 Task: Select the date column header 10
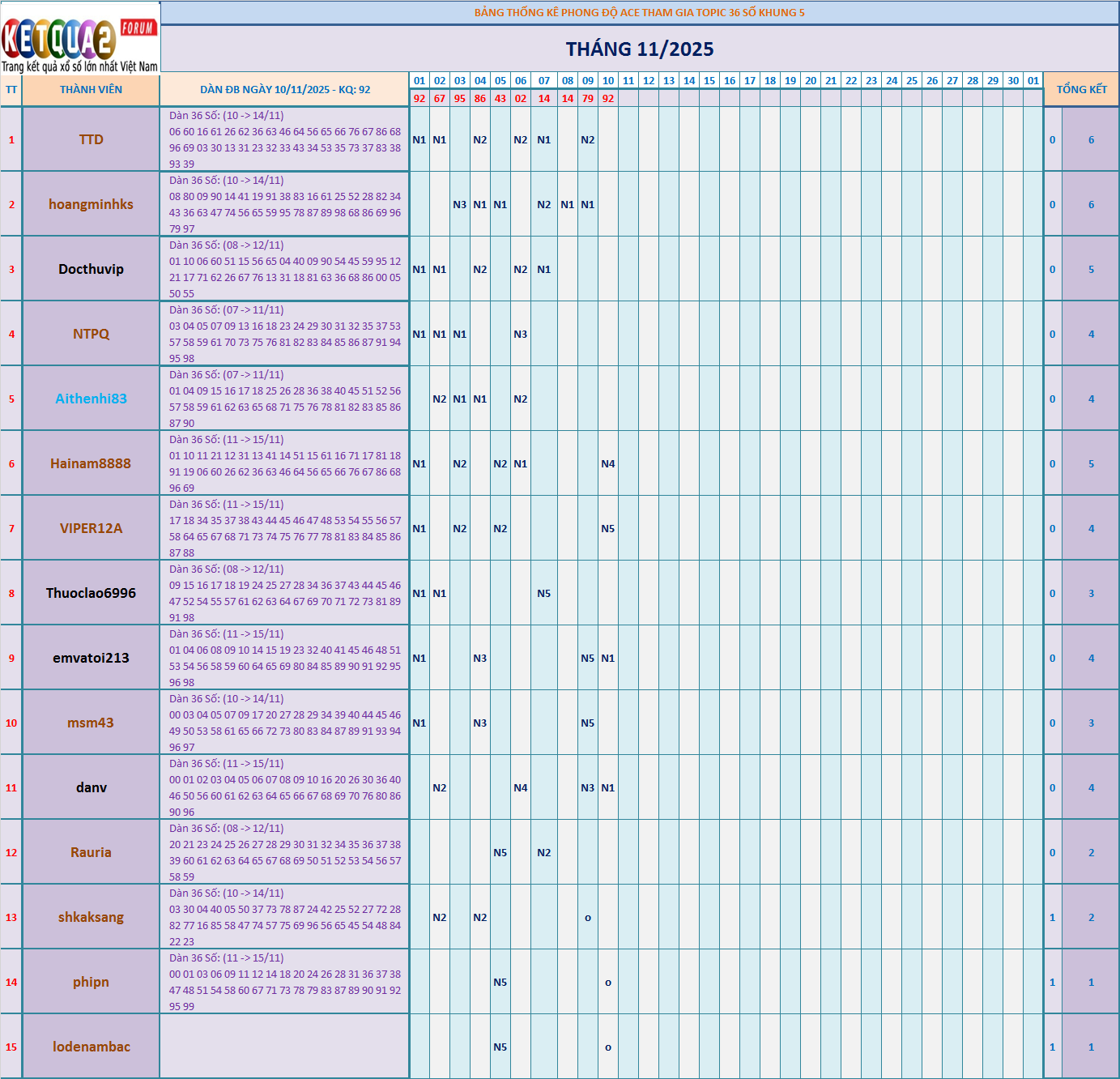click(x=607, y=81)
